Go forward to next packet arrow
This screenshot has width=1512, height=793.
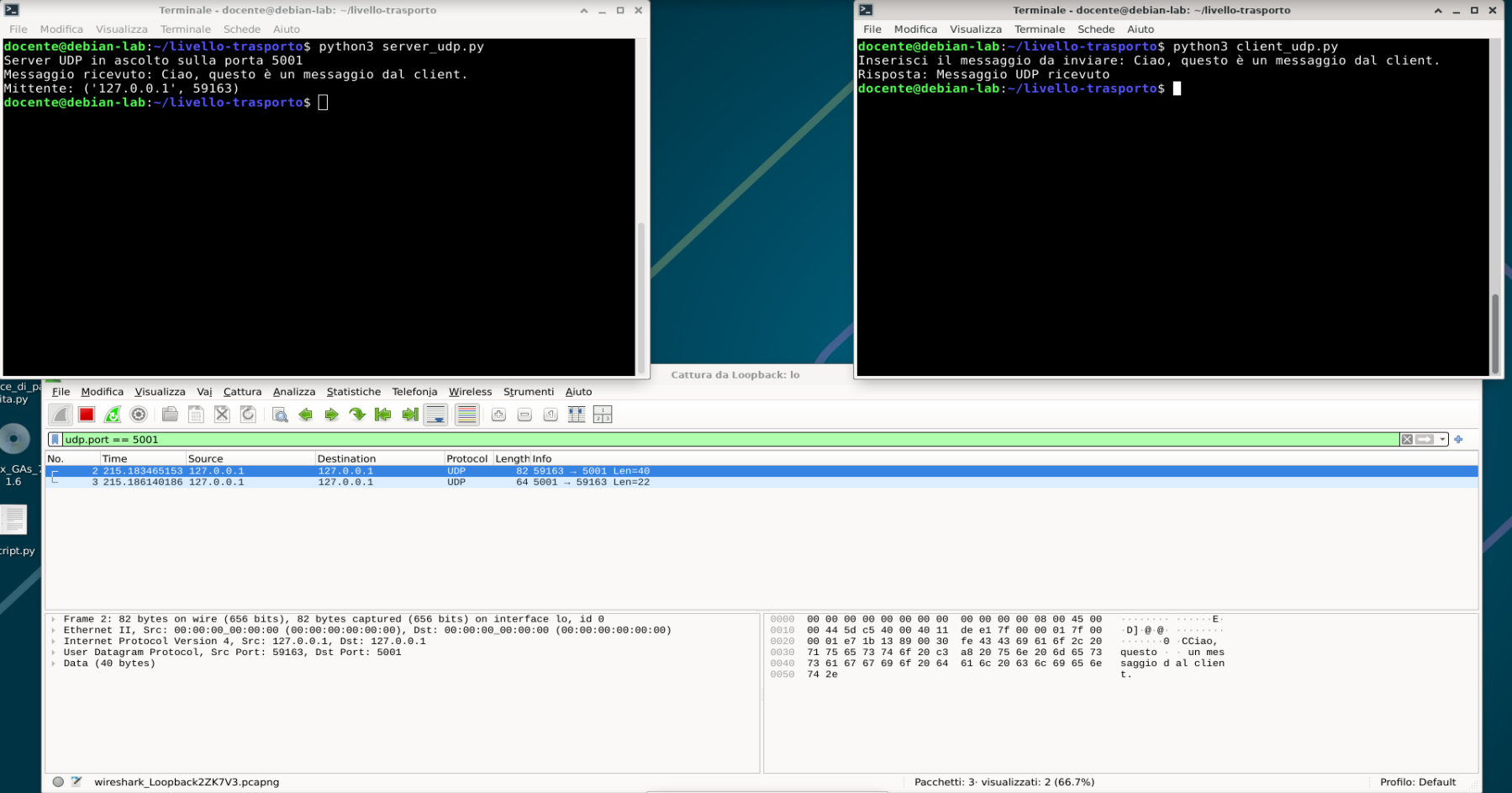point(331,415)
